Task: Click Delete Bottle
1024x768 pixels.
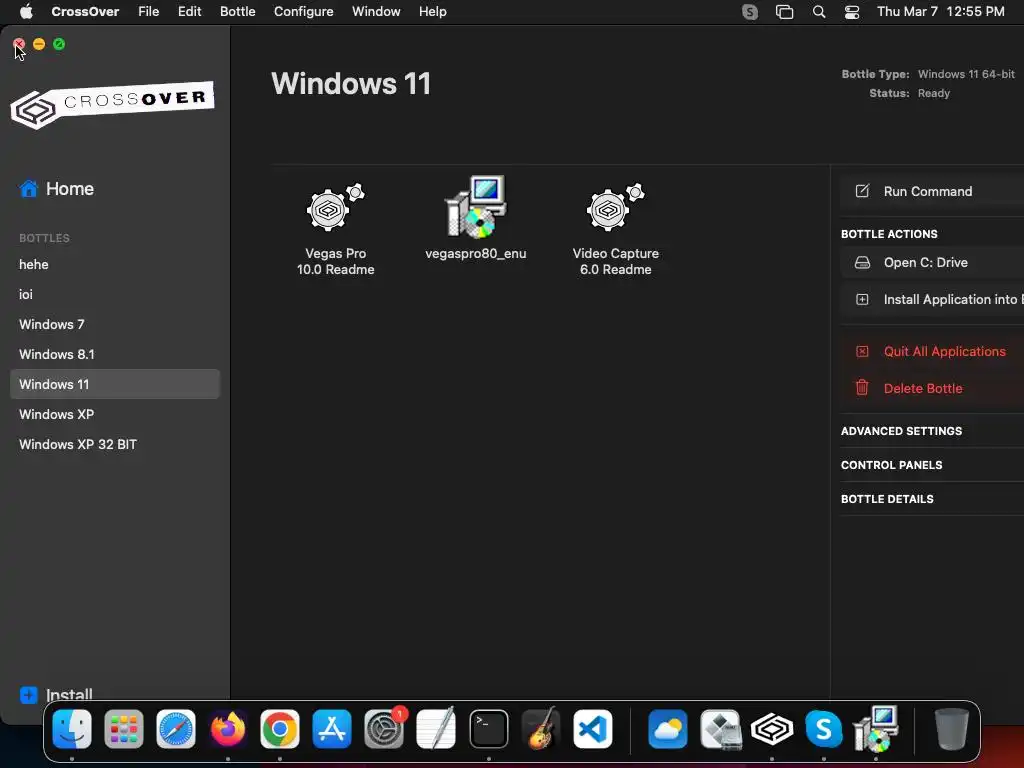Action: pyautogui.click(x=932, y=389)
